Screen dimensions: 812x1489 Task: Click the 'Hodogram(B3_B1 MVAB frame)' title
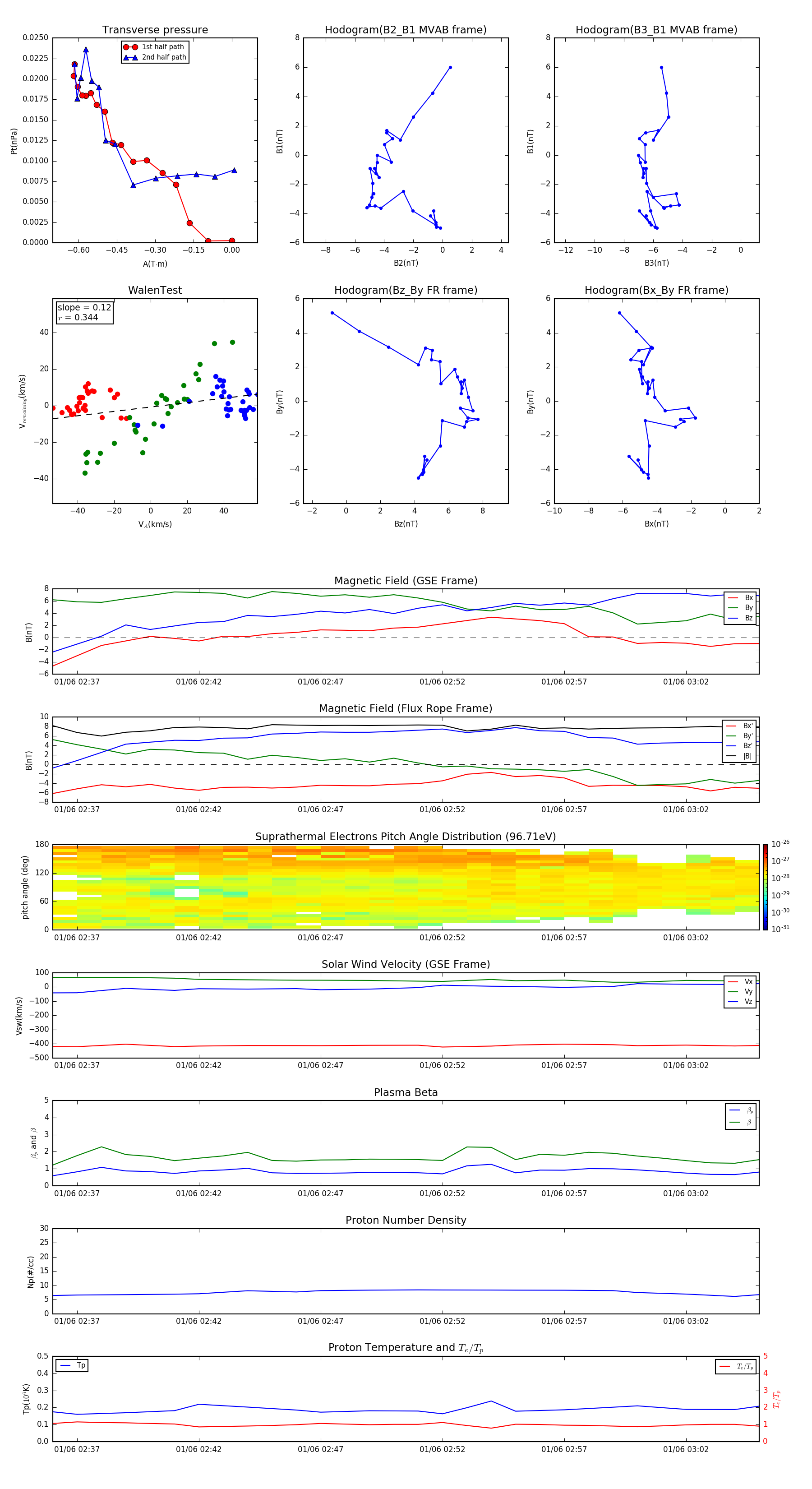click(656, 30)
